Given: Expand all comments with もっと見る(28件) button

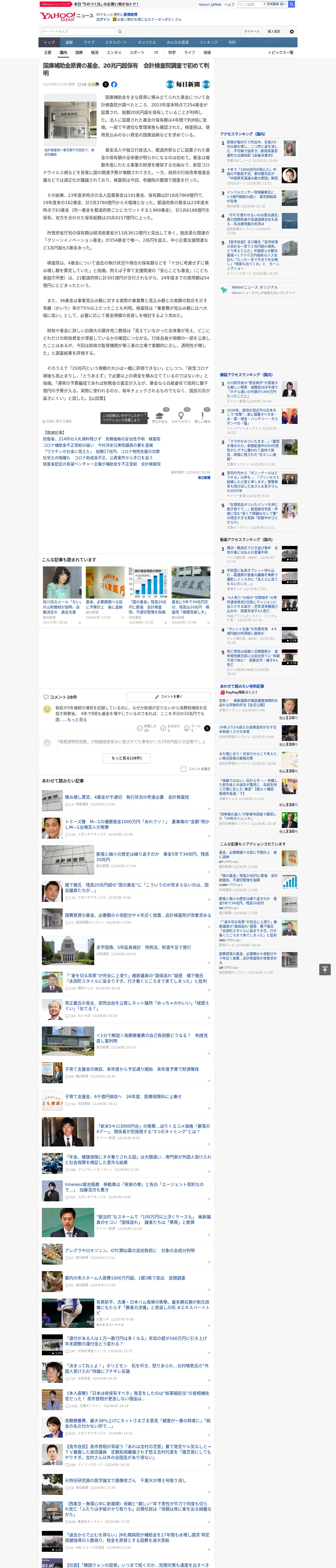Looking at the screenshot, I should [127, 758].
